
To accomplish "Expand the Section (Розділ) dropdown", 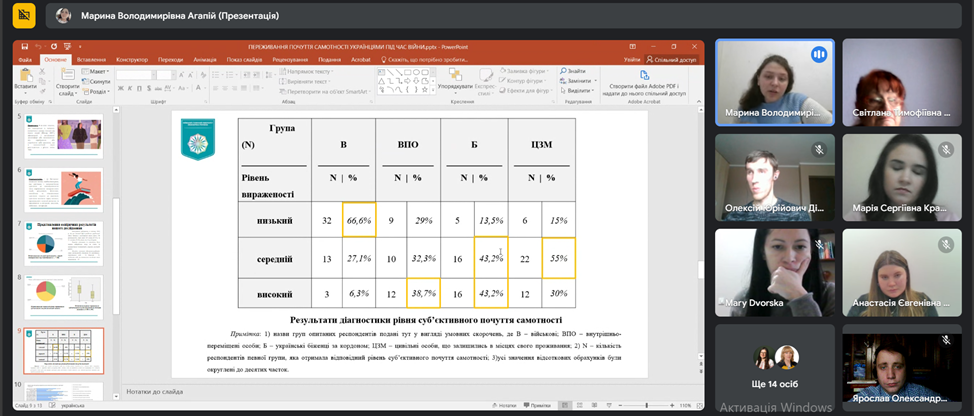I will click(98, 89).
